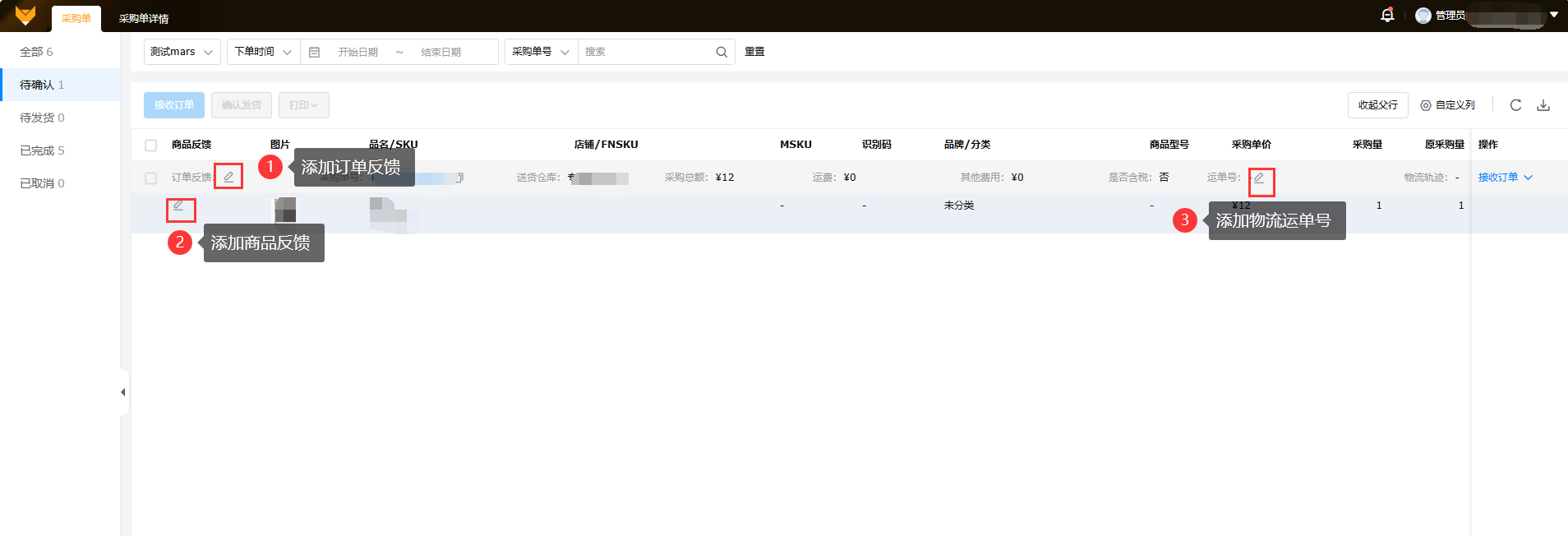
Task: Click the 重置 reset button
Action: [x=754, y=52]
